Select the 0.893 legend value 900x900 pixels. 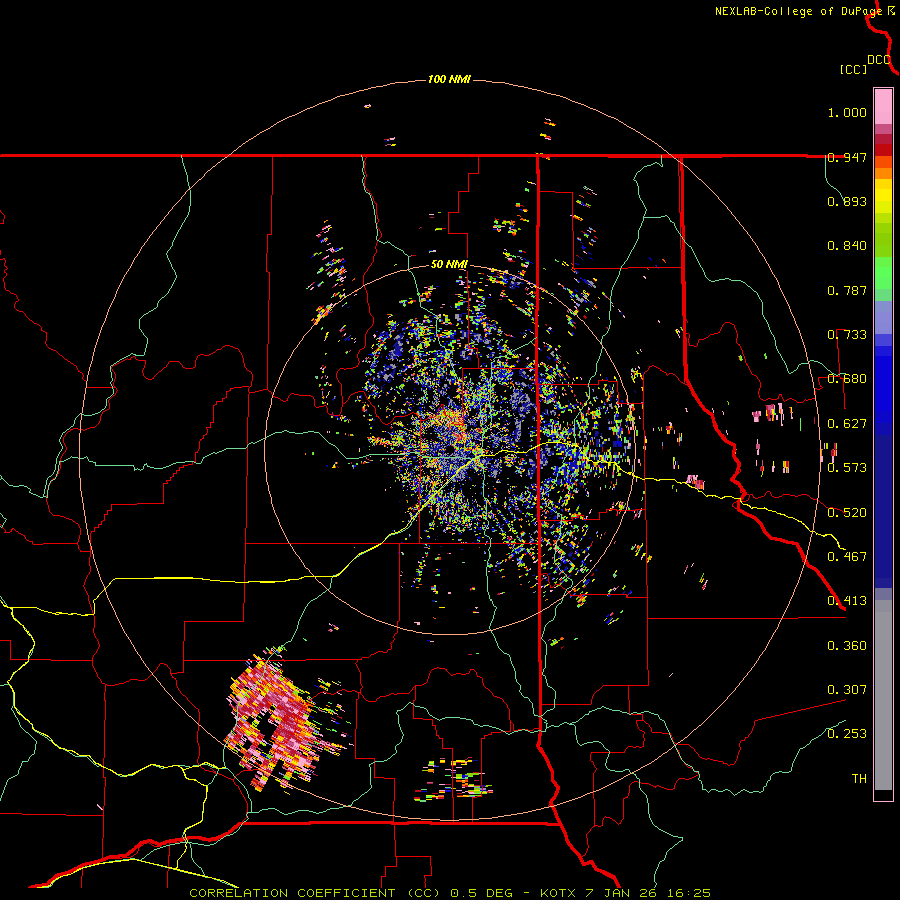[847, 201]
